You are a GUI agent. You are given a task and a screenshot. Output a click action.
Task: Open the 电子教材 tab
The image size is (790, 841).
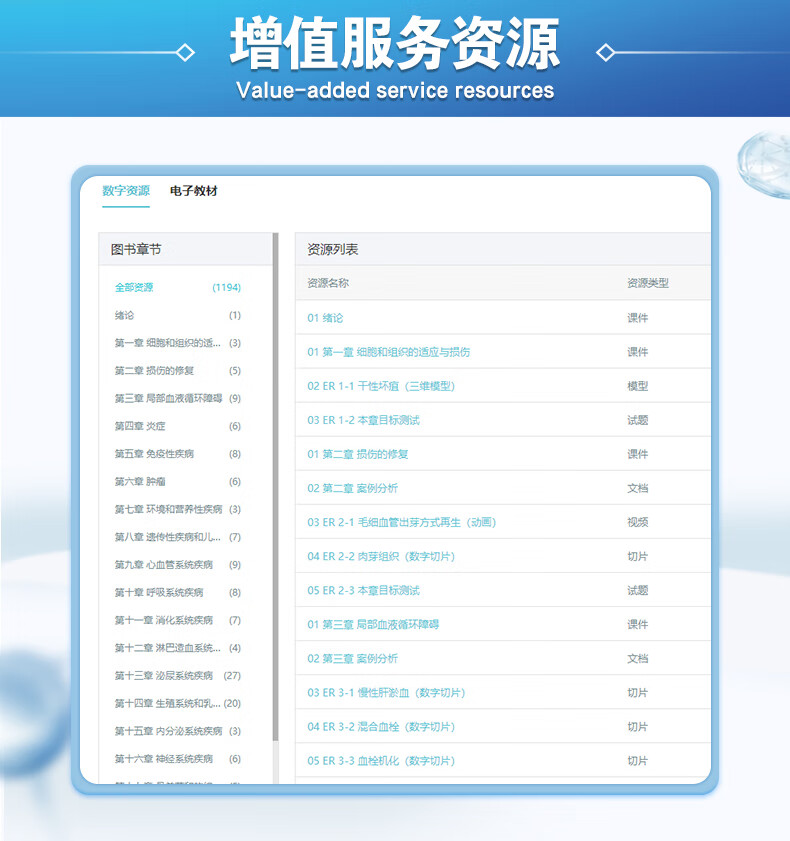click(x=193, y=191)
